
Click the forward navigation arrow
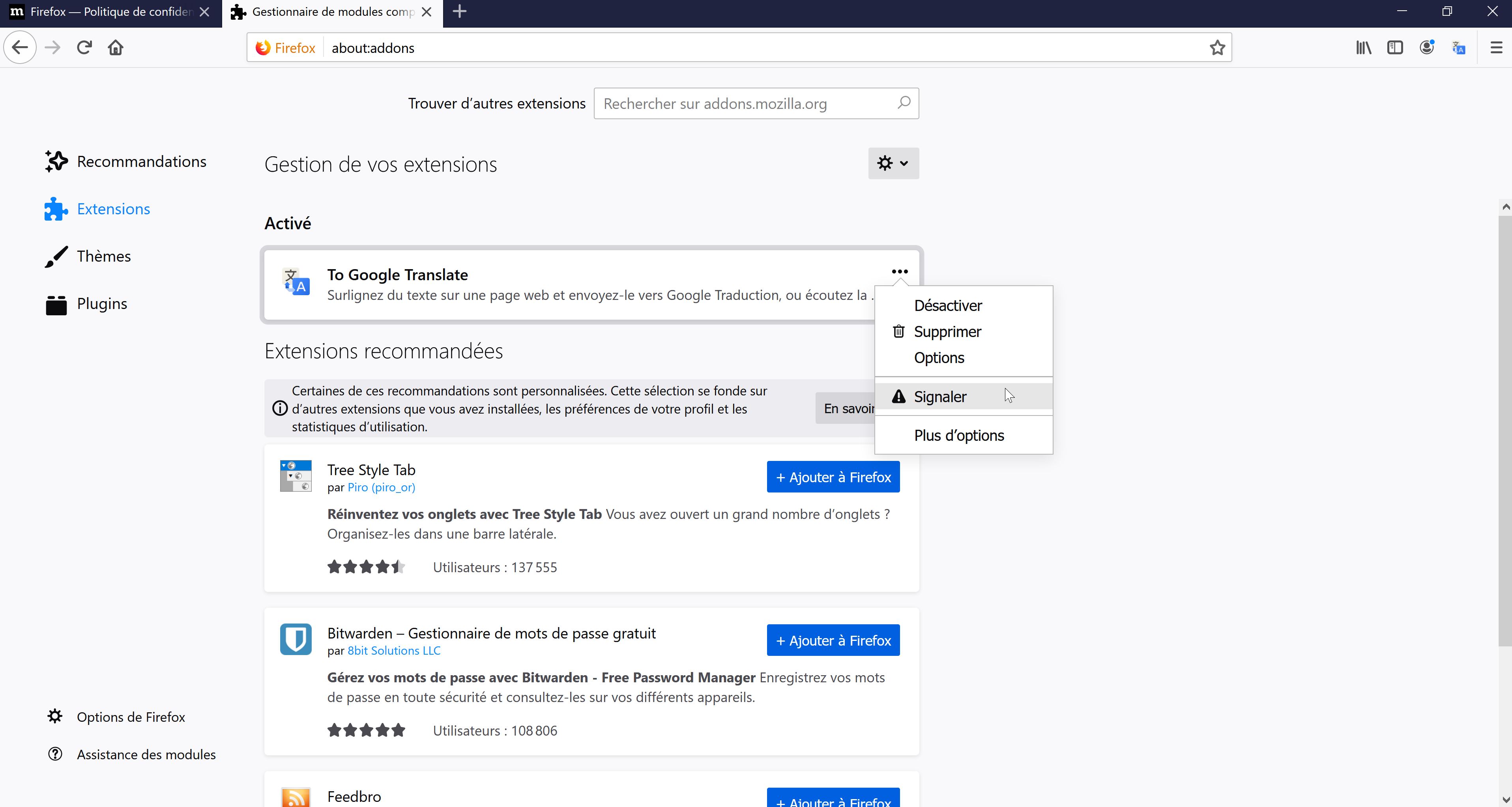point(52,47)
